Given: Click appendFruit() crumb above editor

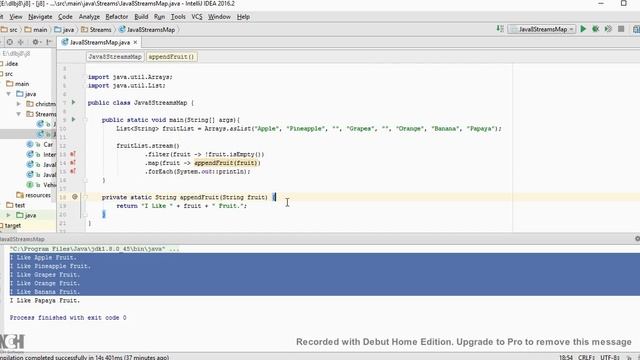Looking at the screenshot, I should point(171,57).
